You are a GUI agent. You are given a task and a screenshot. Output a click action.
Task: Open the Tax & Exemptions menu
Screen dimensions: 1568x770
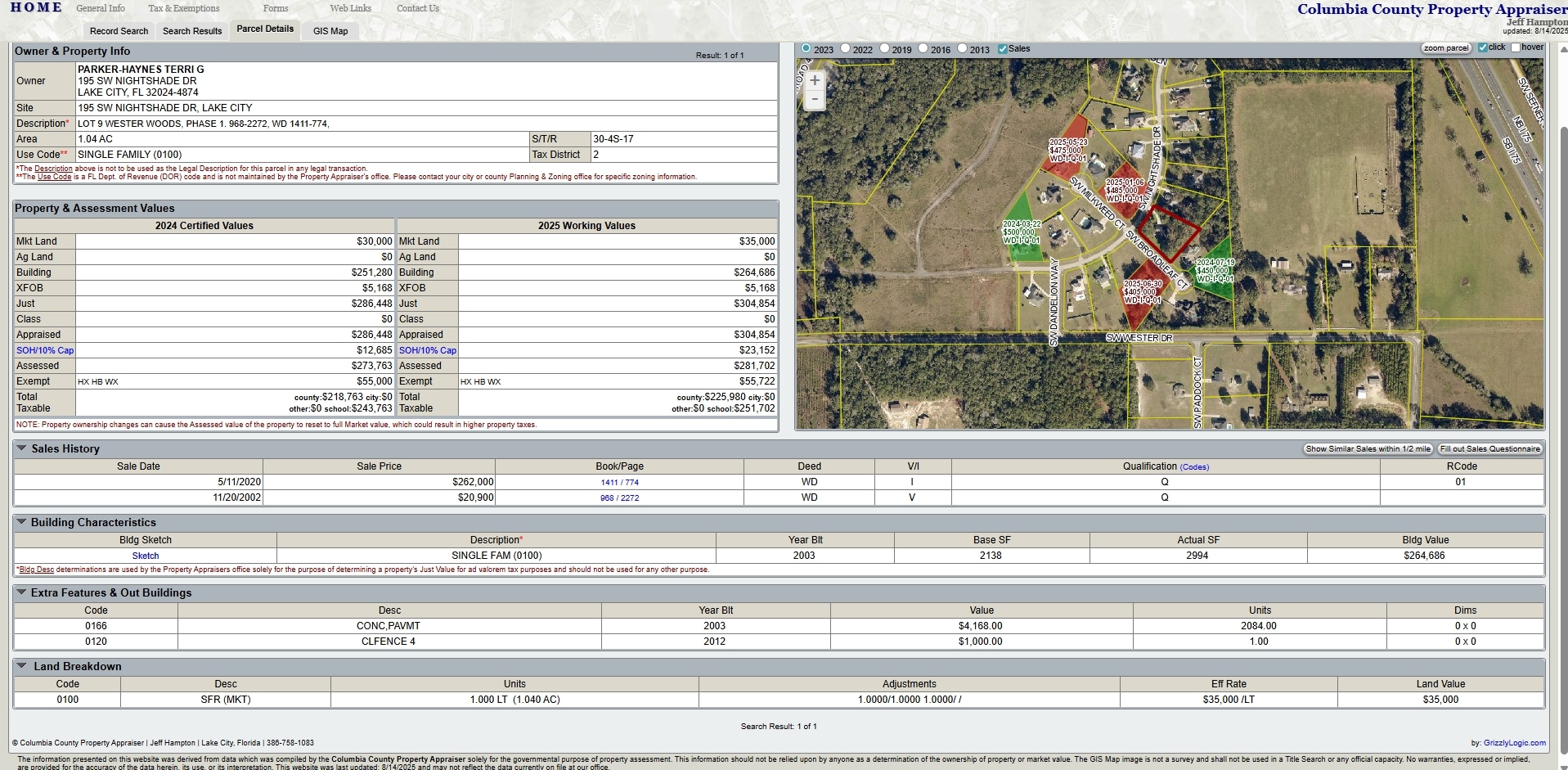pos(183,8)
